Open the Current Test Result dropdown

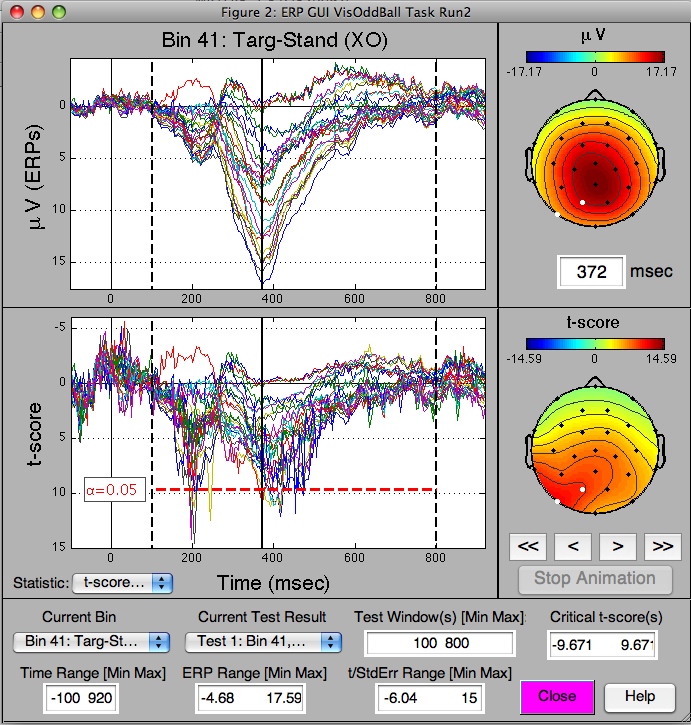pyautogui.click(x=263, y=641)
